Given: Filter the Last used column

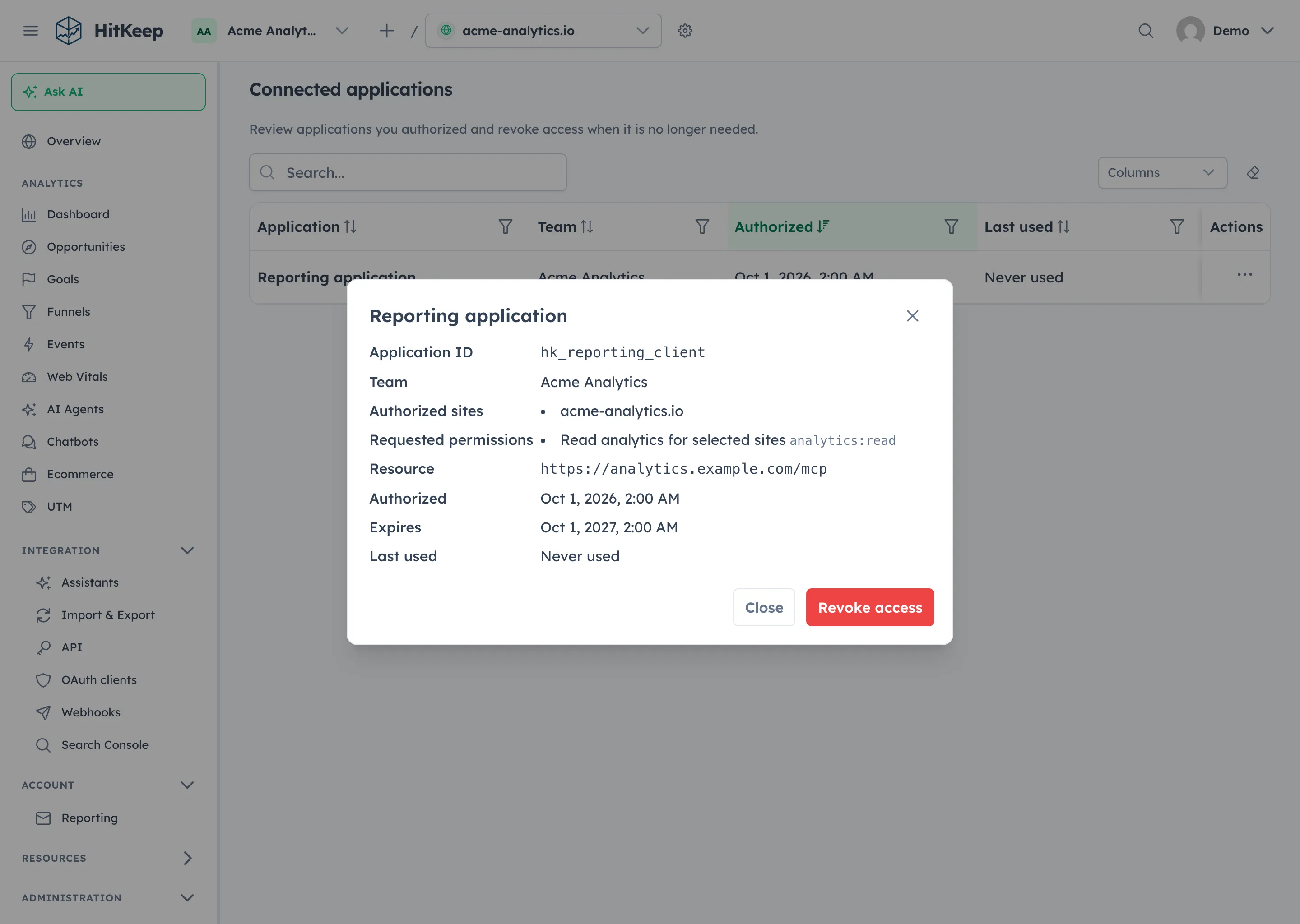Looking at the screenshot, I should click(x=1177, y=226).
